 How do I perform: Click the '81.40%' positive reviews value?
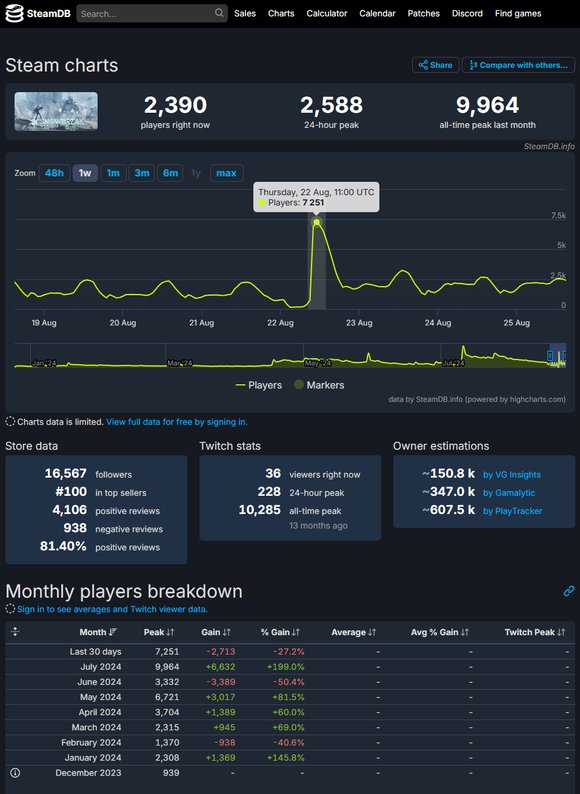click(63, 546)
